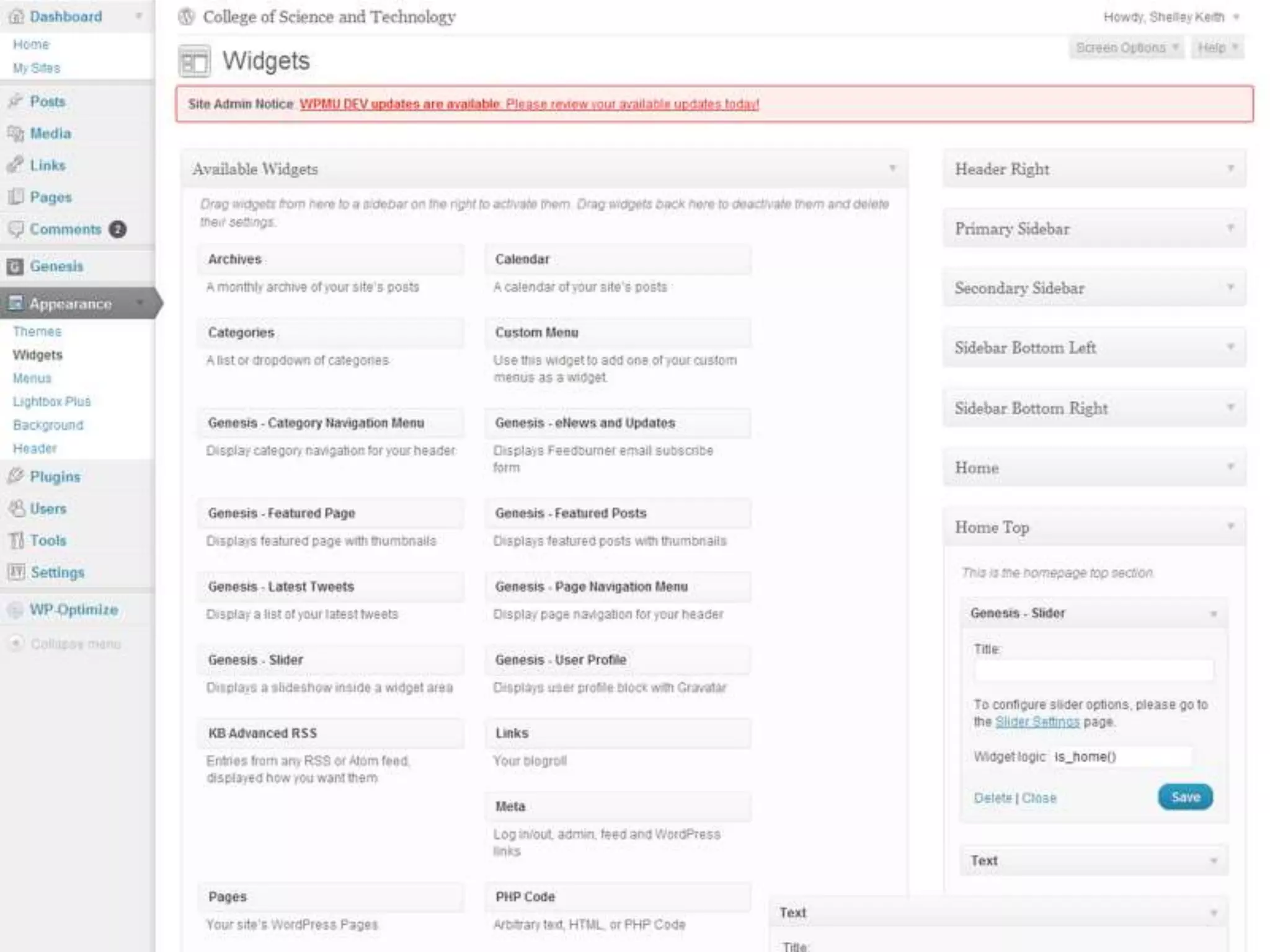The image size is (1270, 952).
Task: Save the Genesis Slider widget
Action: 1185,797
